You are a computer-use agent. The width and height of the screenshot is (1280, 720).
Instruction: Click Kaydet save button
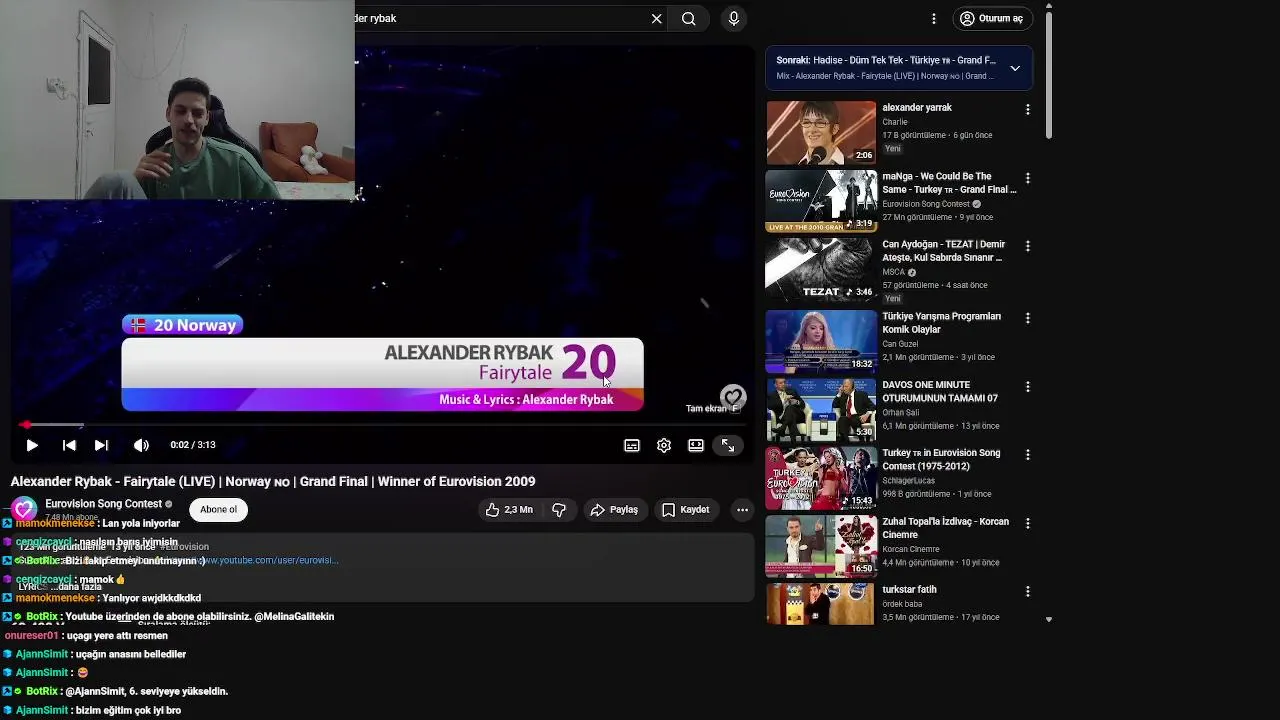(685, 509)
